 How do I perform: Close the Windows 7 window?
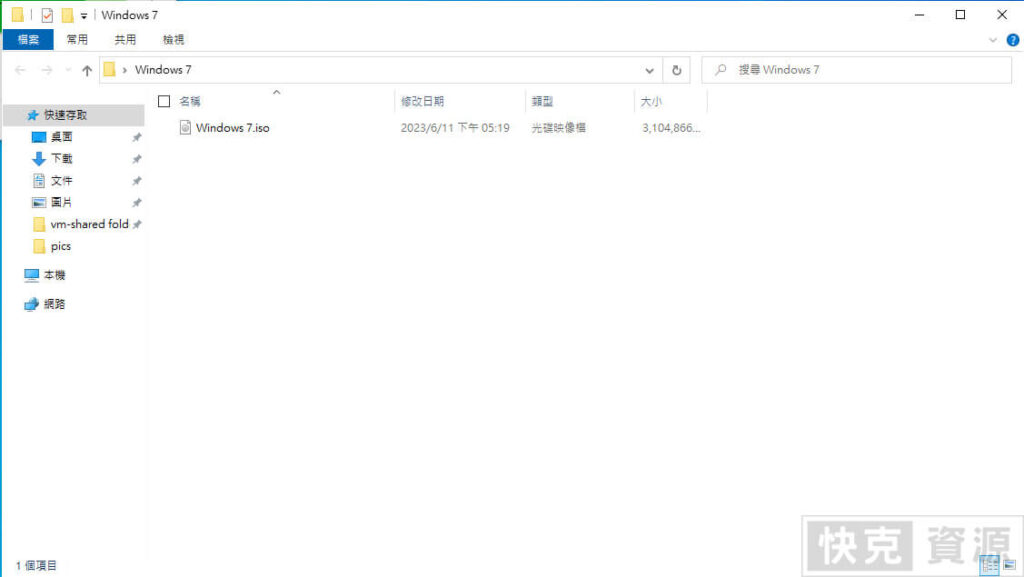(x=1002, y=14)
